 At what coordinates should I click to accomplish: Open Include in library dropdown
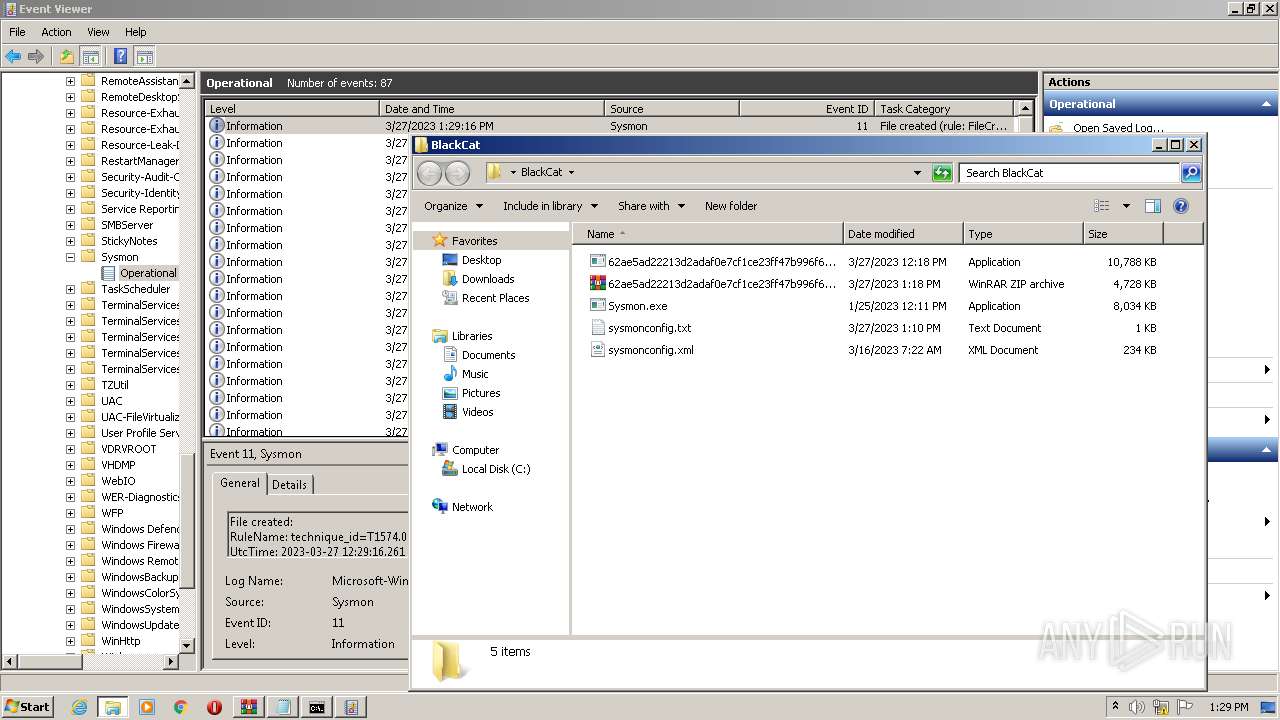tap(550, 206)
